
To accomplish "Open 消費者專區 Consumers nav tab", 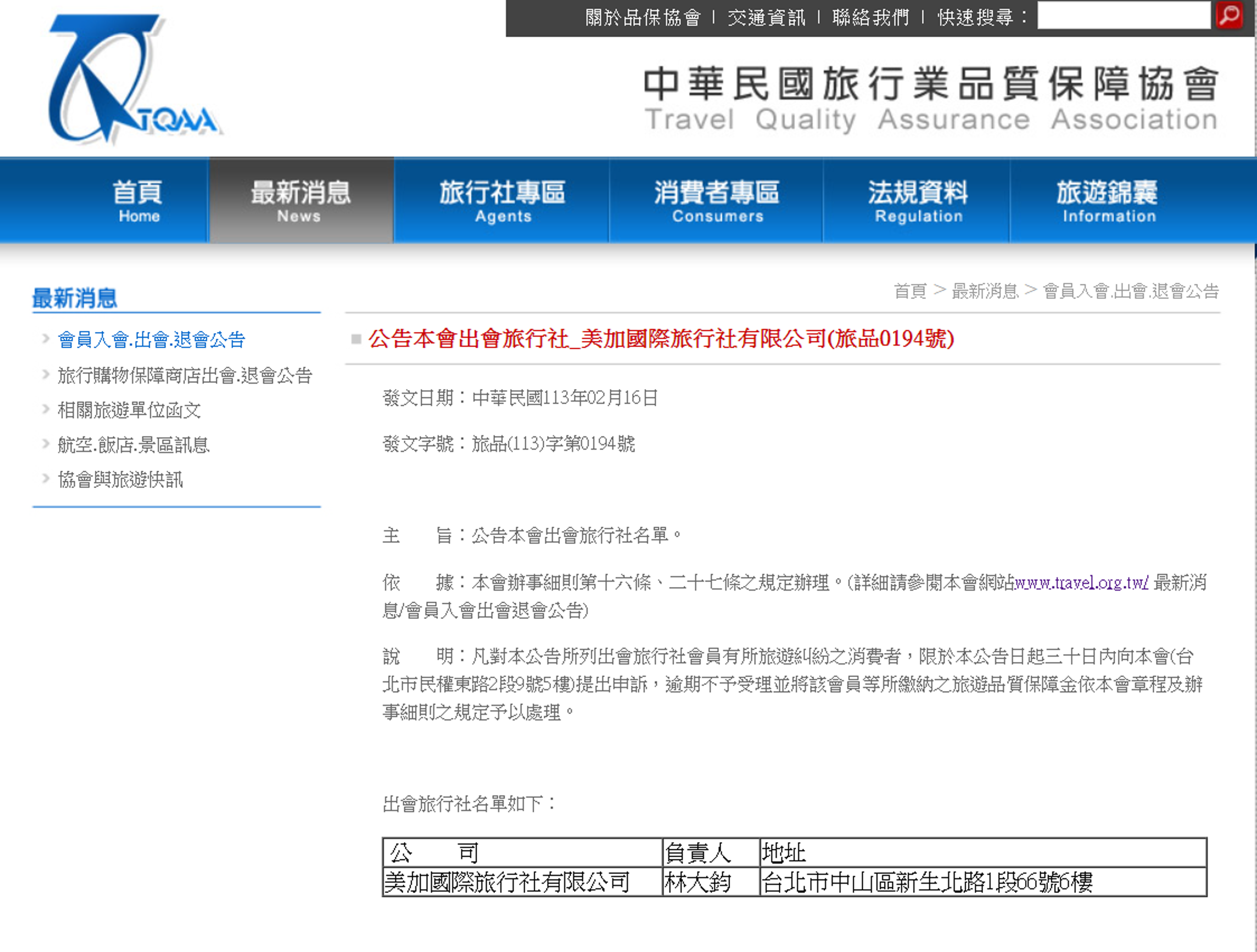I will (716, 201).
